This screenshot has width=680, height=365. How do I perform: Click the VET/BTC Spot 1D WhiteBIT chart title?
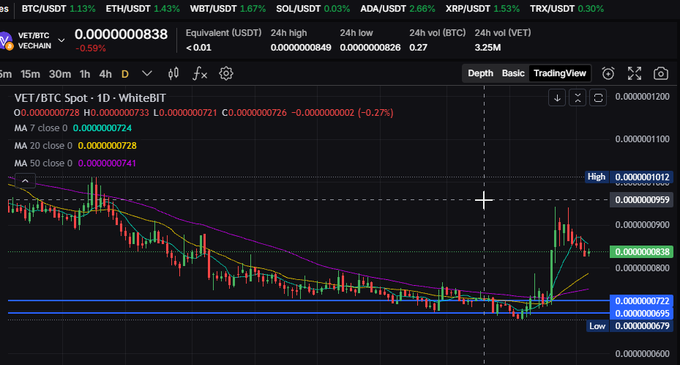(90, 98)
